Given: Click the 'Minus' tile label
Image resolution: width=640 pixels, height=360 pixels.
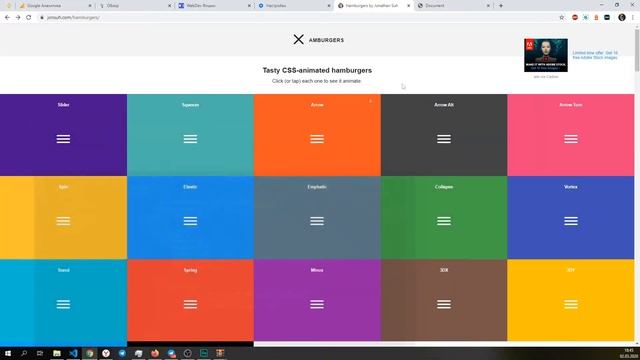Looking at the screenshot, I should point(317,270).
